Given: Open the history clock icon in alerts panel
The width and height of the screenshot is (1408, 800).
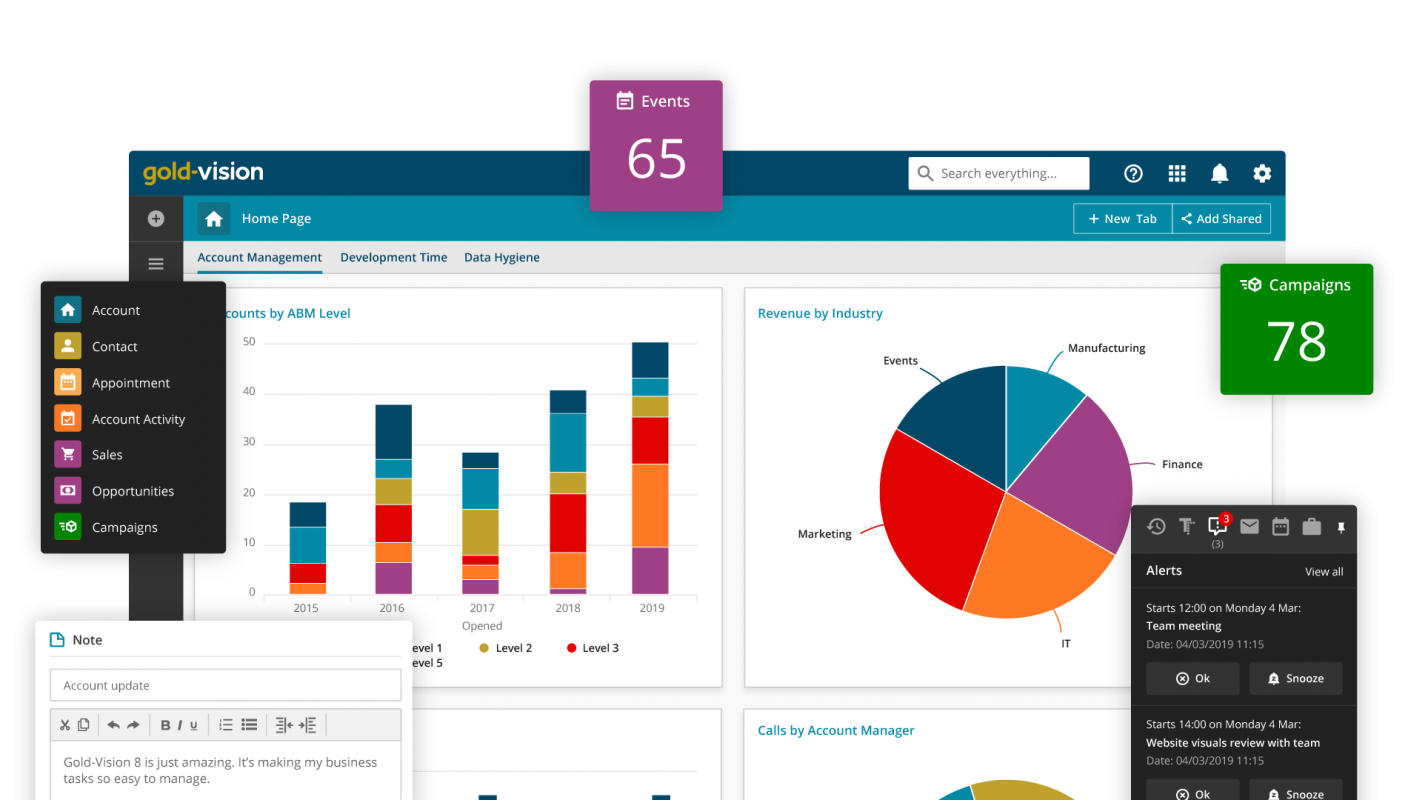Looking at the screenshot, I should click(x=1156, y=526).
